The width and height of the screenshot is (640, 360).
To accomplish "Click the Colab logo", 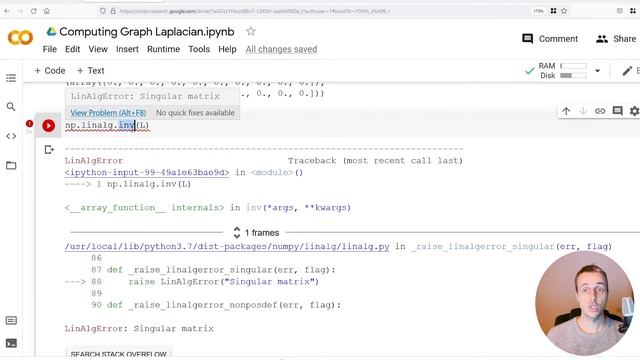I will pyautogui.click(x=20, y=38).
